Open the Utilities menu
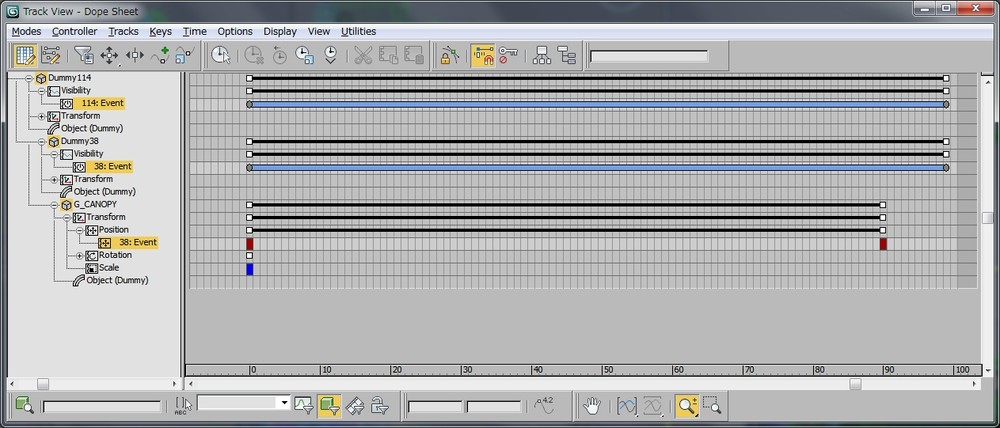The height and width of the screenshot is (428, 1000). tap(358, 31)
